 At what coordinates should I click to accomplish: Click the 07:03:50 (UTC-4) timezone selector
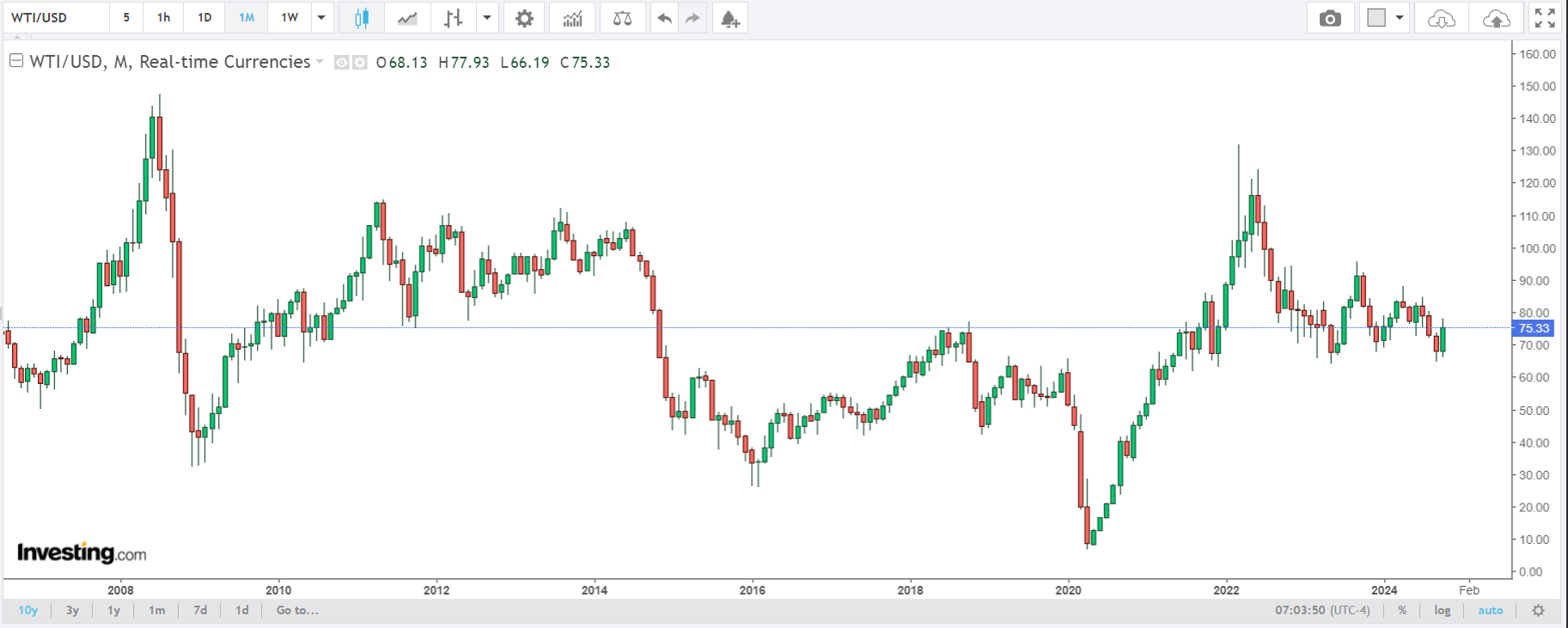[x=1322, y=611]
